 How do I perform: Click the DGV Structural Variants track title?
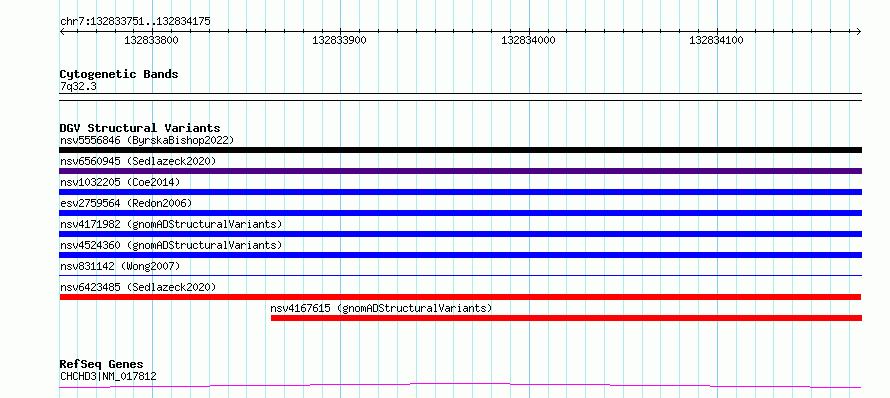pos(140,128)
